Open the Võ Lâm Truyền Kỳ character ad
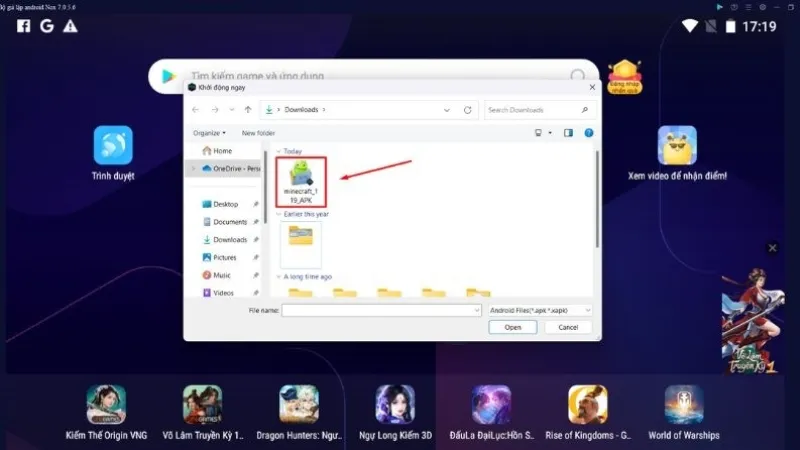The image size is (800, 450). 753,321
